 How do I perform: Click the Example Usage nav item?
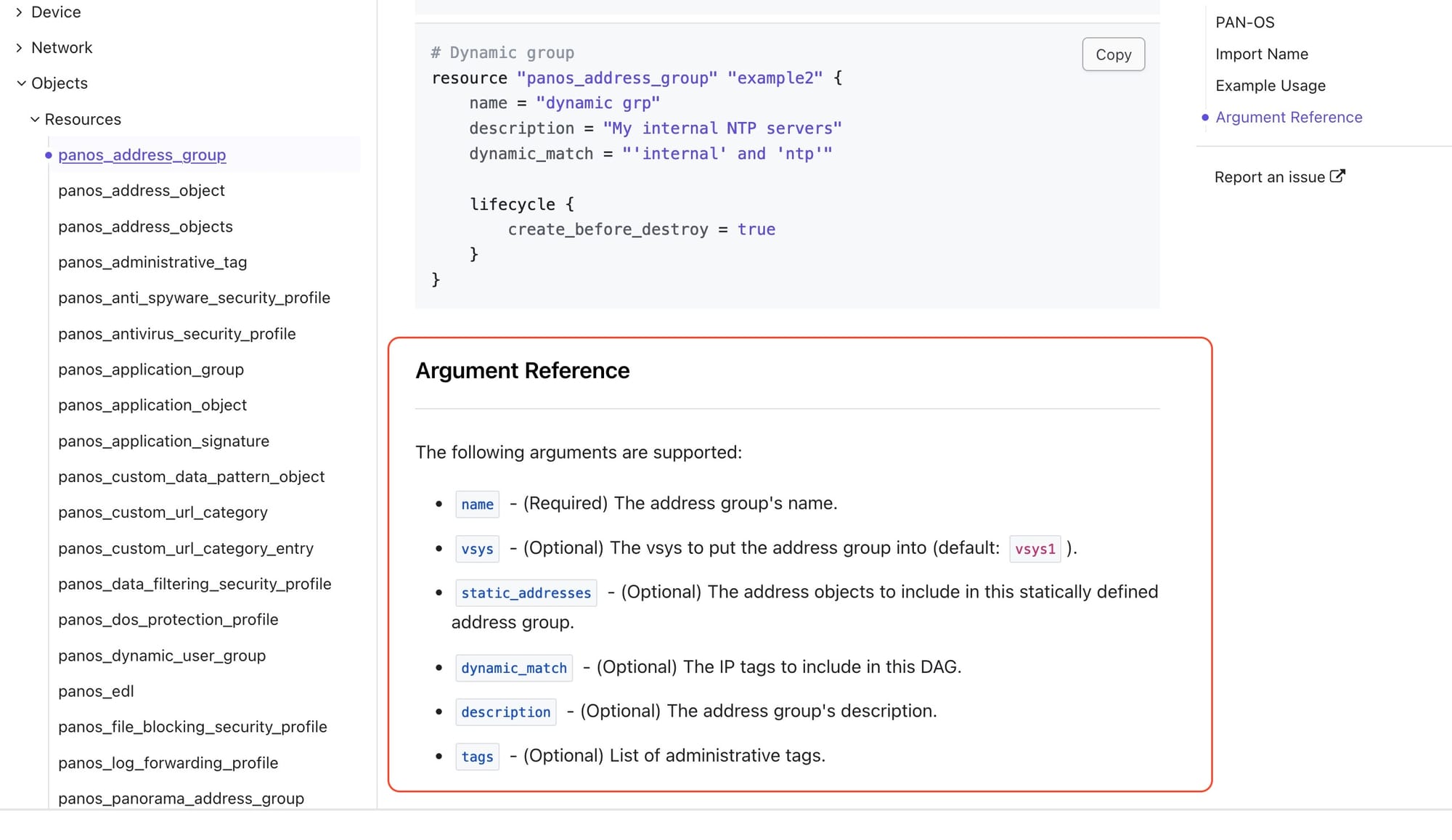pos(1270,85)
